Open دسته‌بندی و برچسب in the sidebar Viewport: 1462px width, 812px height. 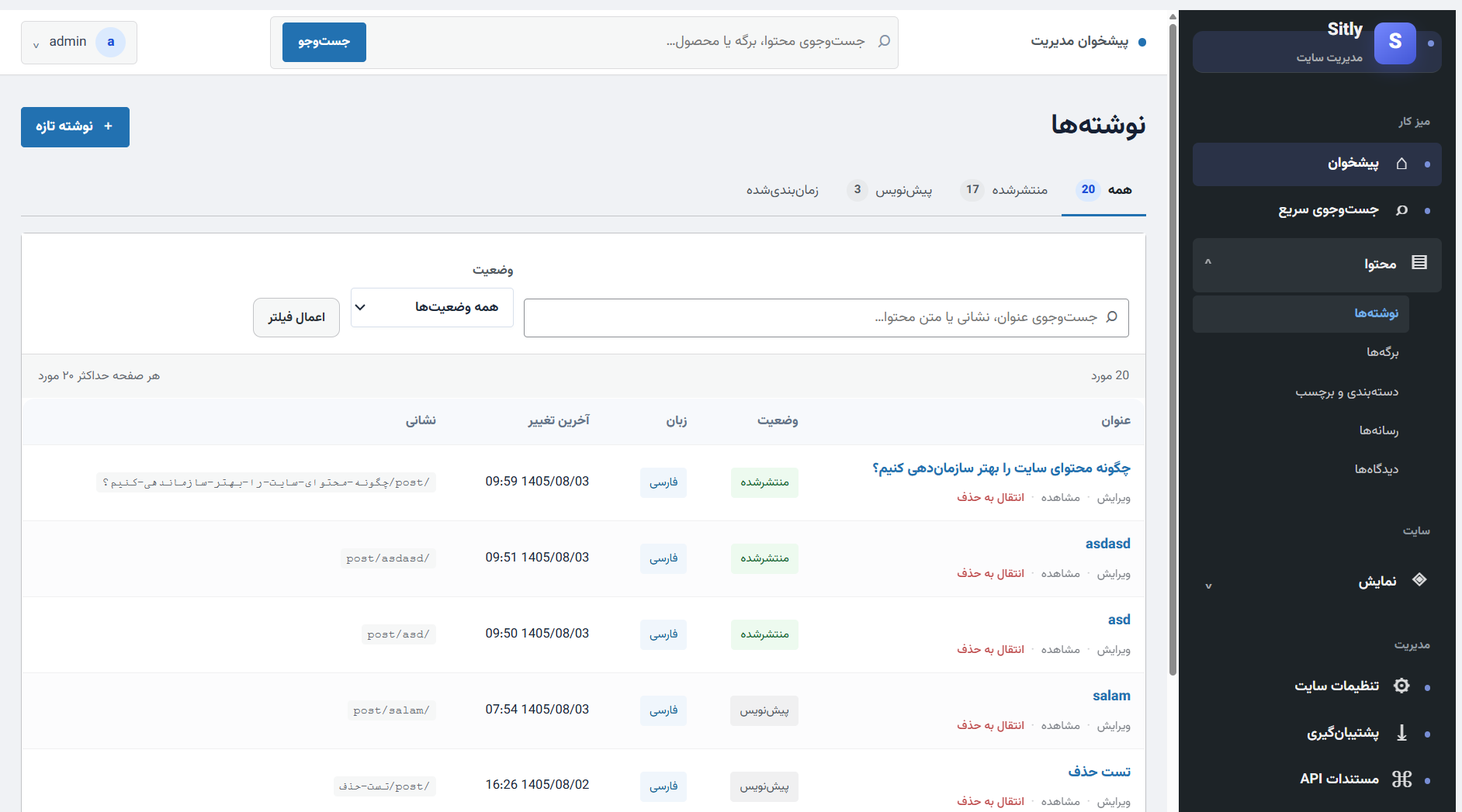click(x=1346, y=392)
